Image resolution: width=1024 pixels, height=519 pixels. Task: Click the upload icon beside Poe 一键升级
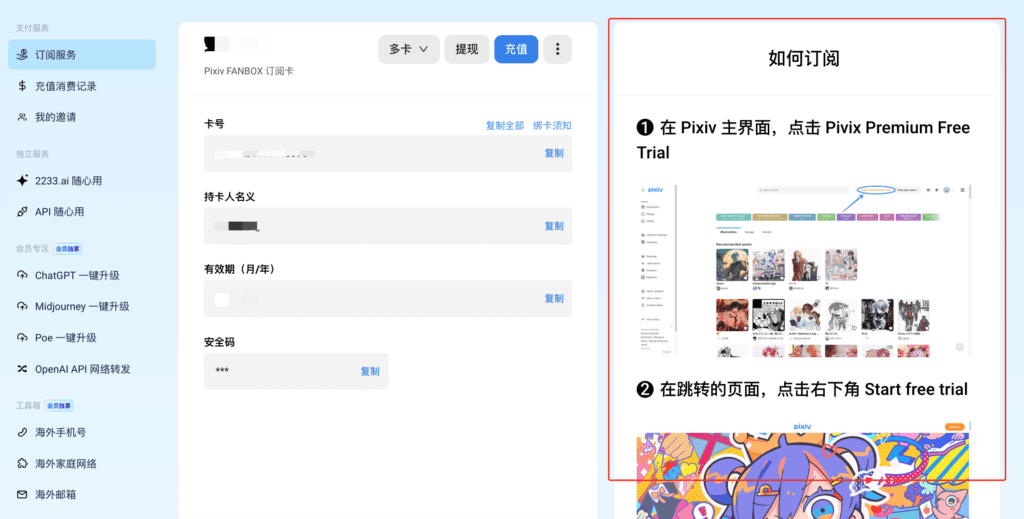click(22, 338)
